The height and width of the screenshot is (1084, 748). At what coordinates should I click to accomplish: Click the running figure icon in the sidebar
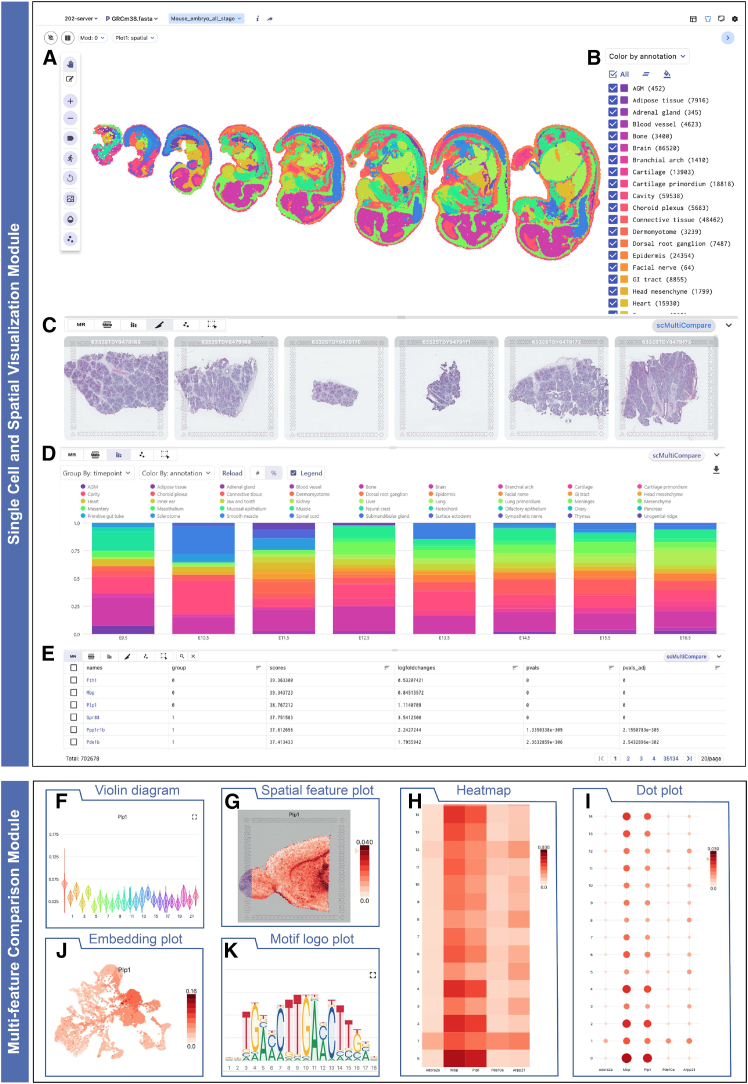[x=70, y=158]
